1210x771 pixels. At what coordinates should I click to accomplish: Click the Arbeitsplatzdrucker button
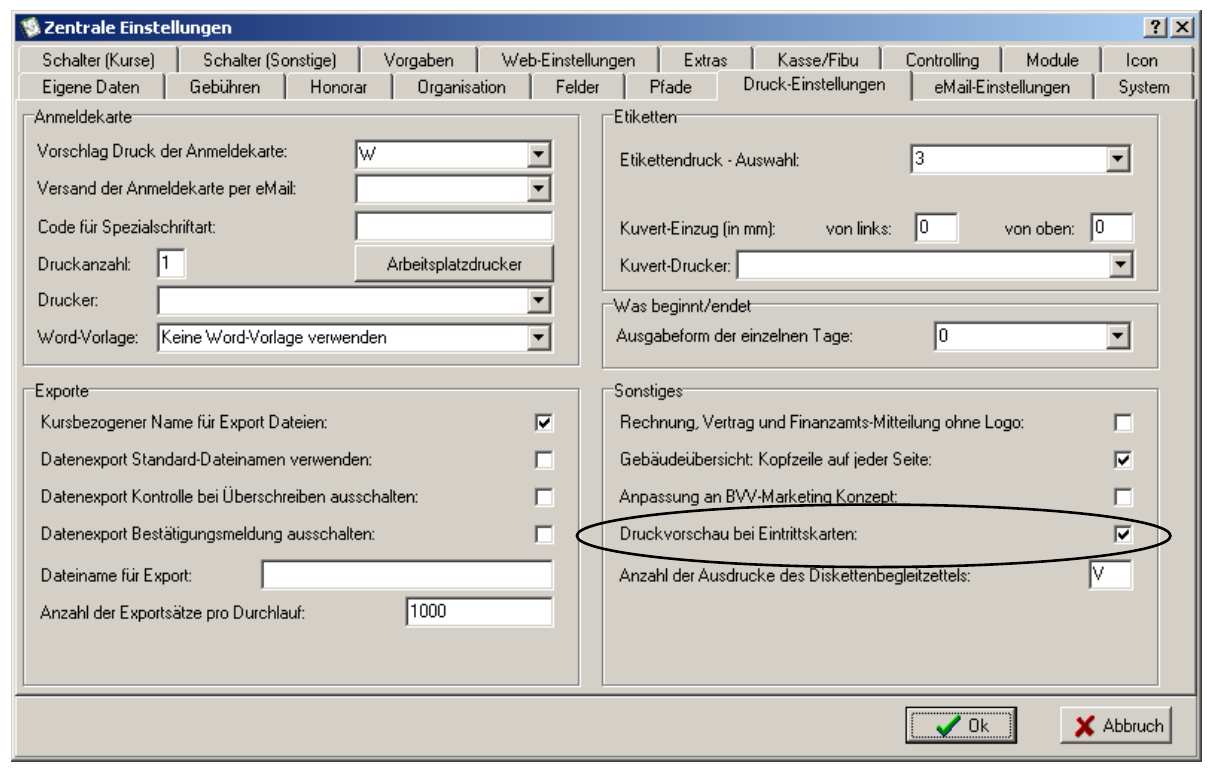tap(454, 264)
